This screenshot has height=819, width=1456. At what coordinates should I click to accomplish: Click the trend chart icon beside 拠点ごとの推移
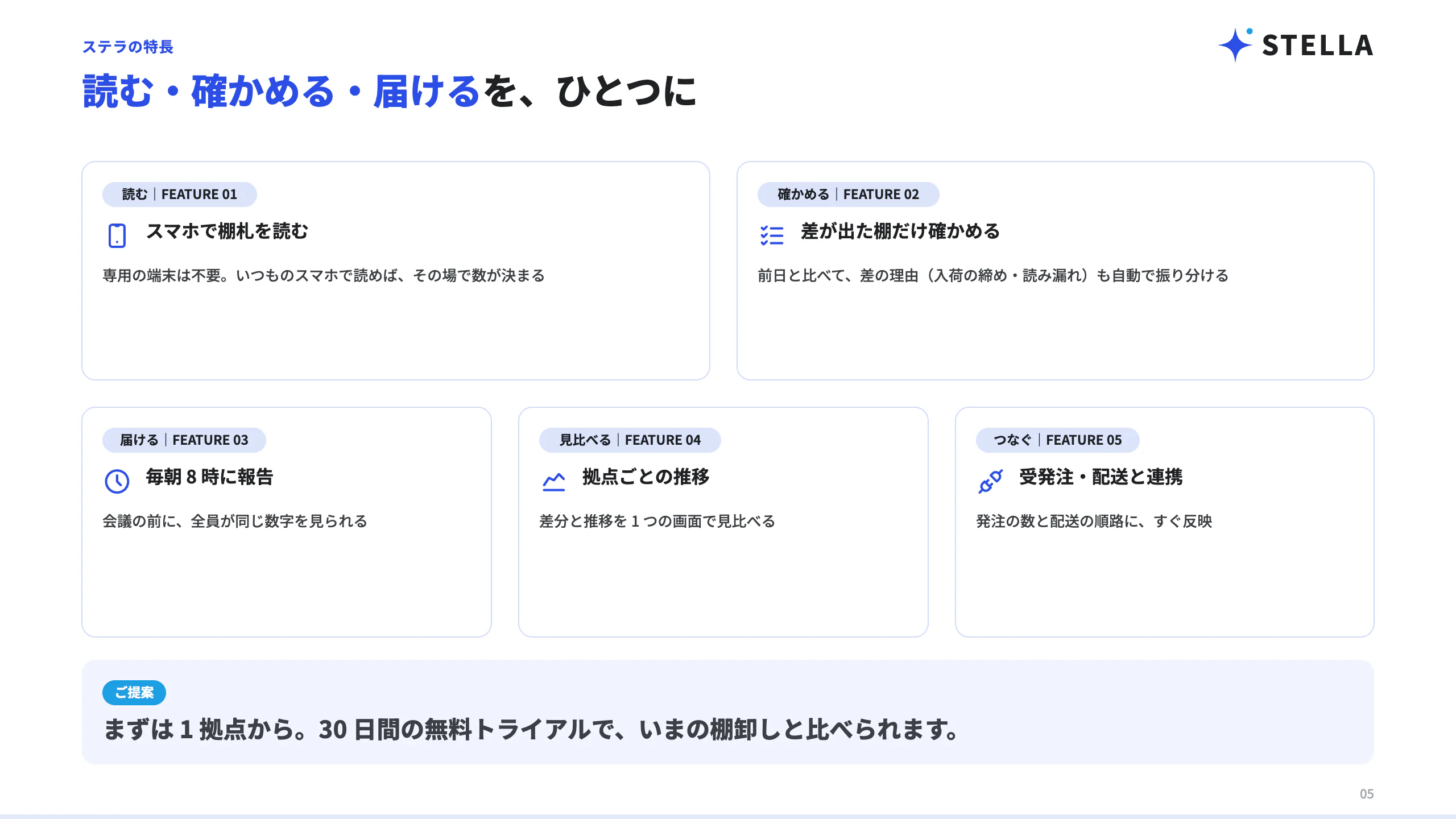(x=553, y=482)
